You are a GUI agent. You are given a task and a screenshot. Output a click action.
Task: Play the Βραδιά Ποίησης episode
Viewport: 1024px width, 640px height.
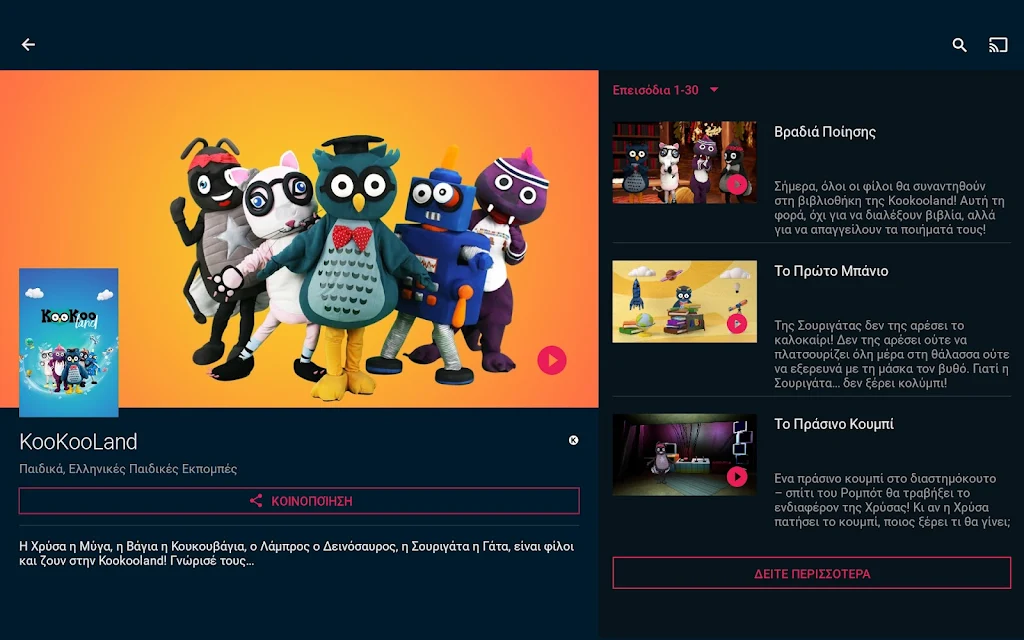pos(737,184)
